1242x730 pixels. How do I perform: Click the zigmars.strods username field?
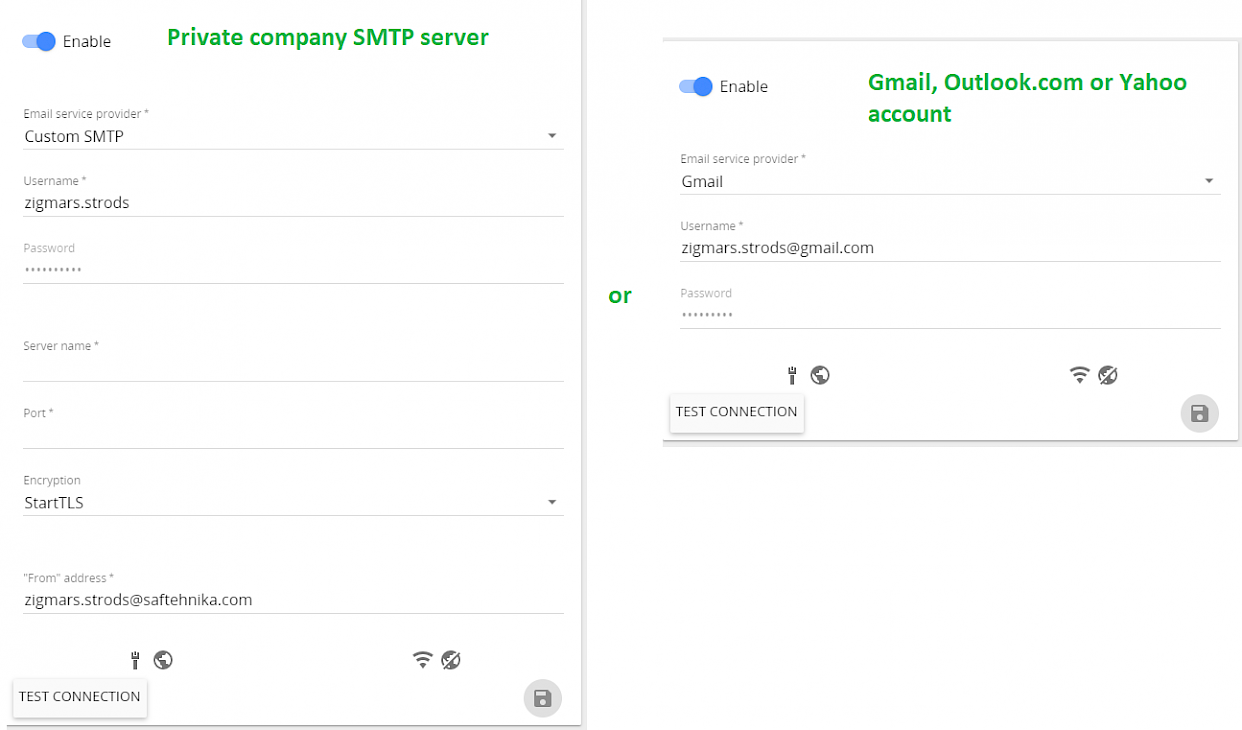(293, 203)
